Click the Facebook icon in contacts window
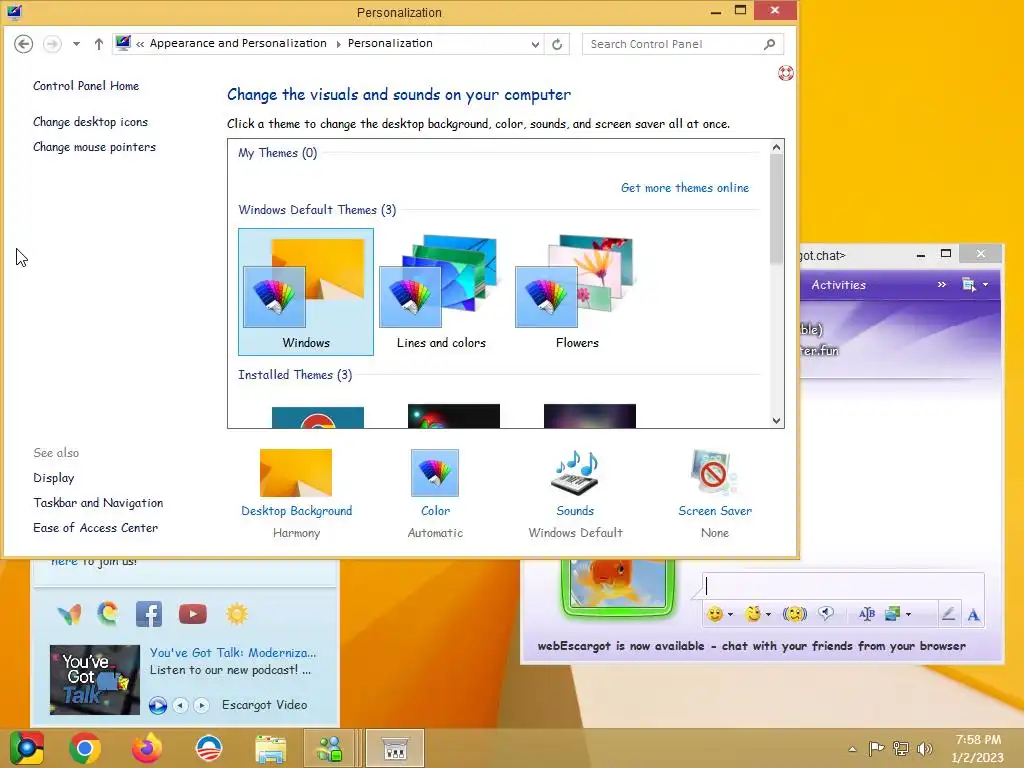This screenshot has height=768, width=1024. [149, 614]
